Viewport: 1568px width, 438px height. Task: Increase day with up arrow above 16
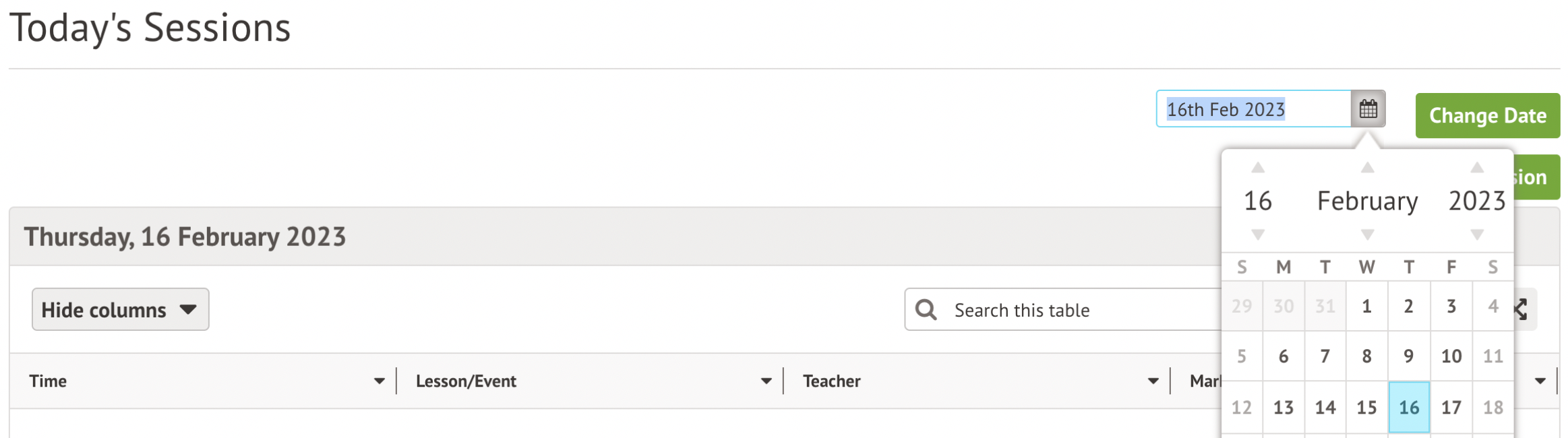click(1257, 168)
